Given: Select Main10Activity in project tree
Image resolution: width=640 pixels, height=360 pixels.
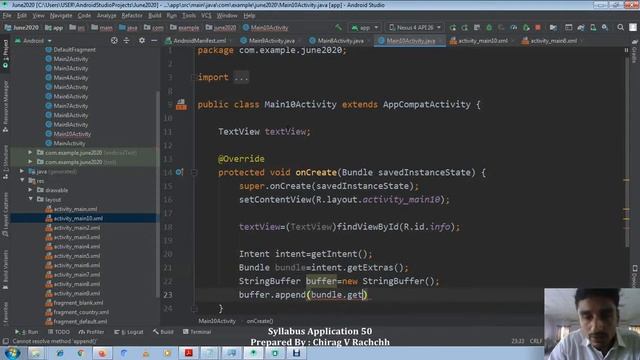Looking at the screenshot, I should tap(72, 134).
